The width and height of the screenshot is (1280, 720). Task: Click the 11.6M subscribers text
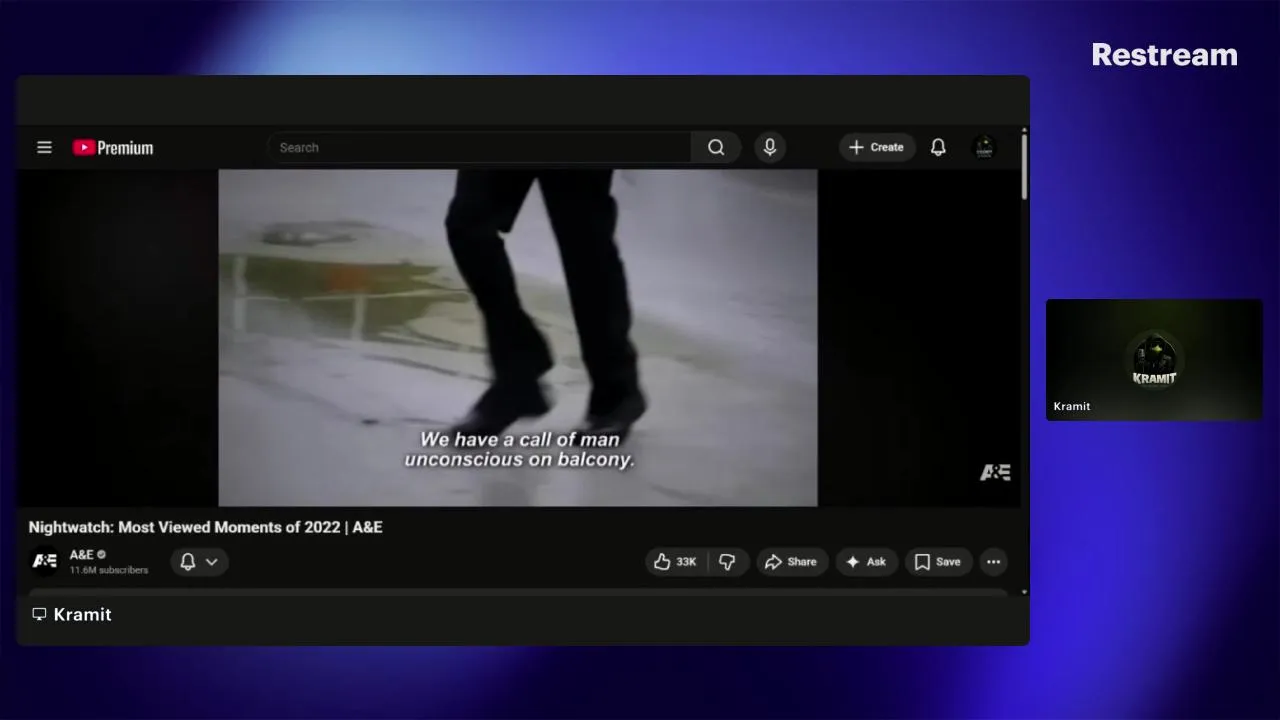coord(109,570)
